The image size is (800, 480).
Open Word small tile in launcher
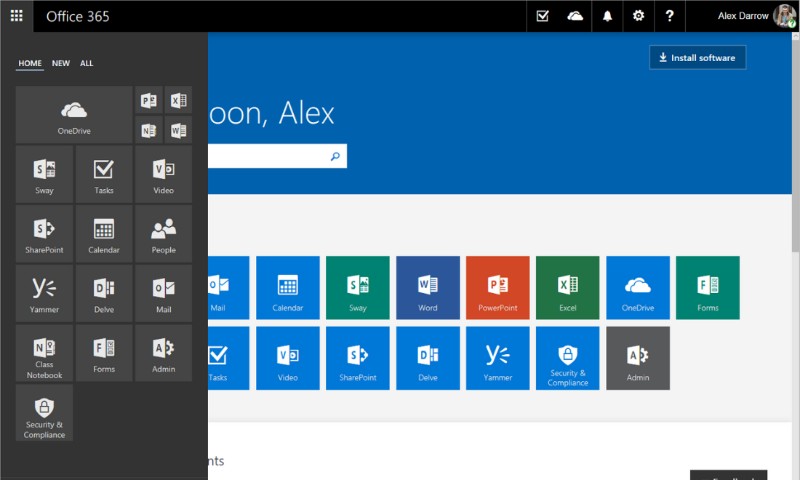tap(178, 130)
